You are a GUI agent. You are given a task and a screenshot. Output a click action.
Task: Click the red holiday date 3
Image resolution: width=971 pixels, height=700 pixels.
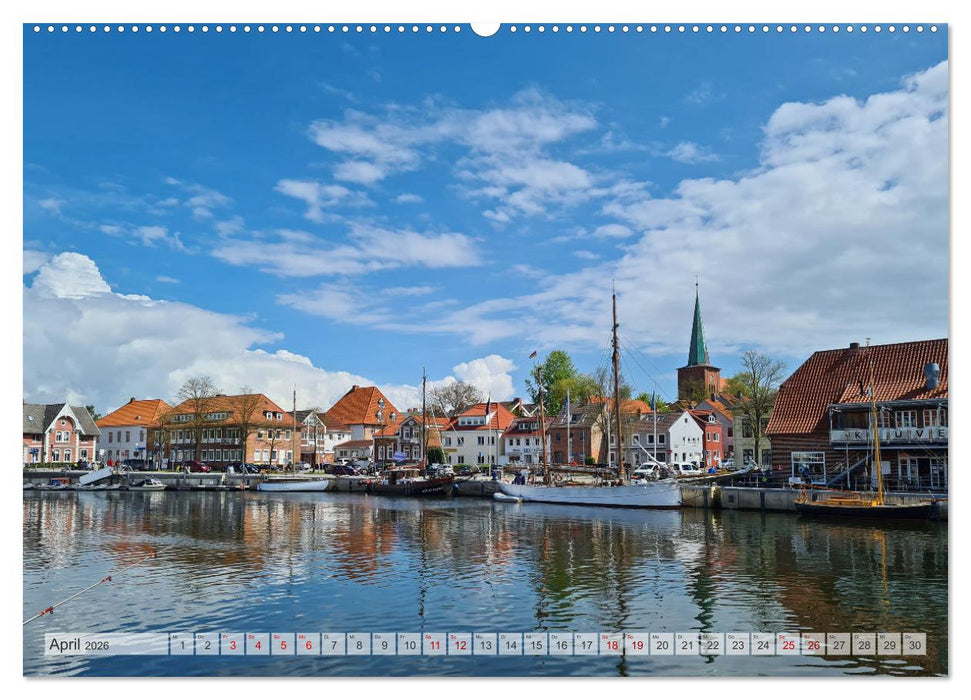point(232,649)
